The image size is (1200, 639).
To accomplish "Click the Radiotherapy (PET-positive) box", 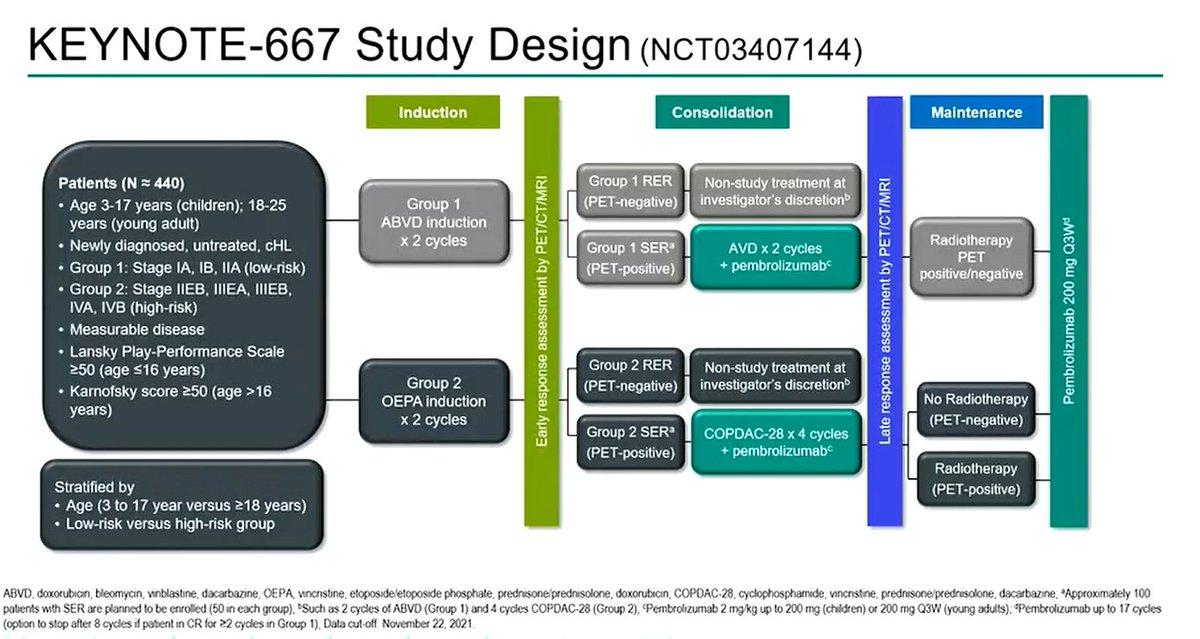I will (x=975, y=478).
